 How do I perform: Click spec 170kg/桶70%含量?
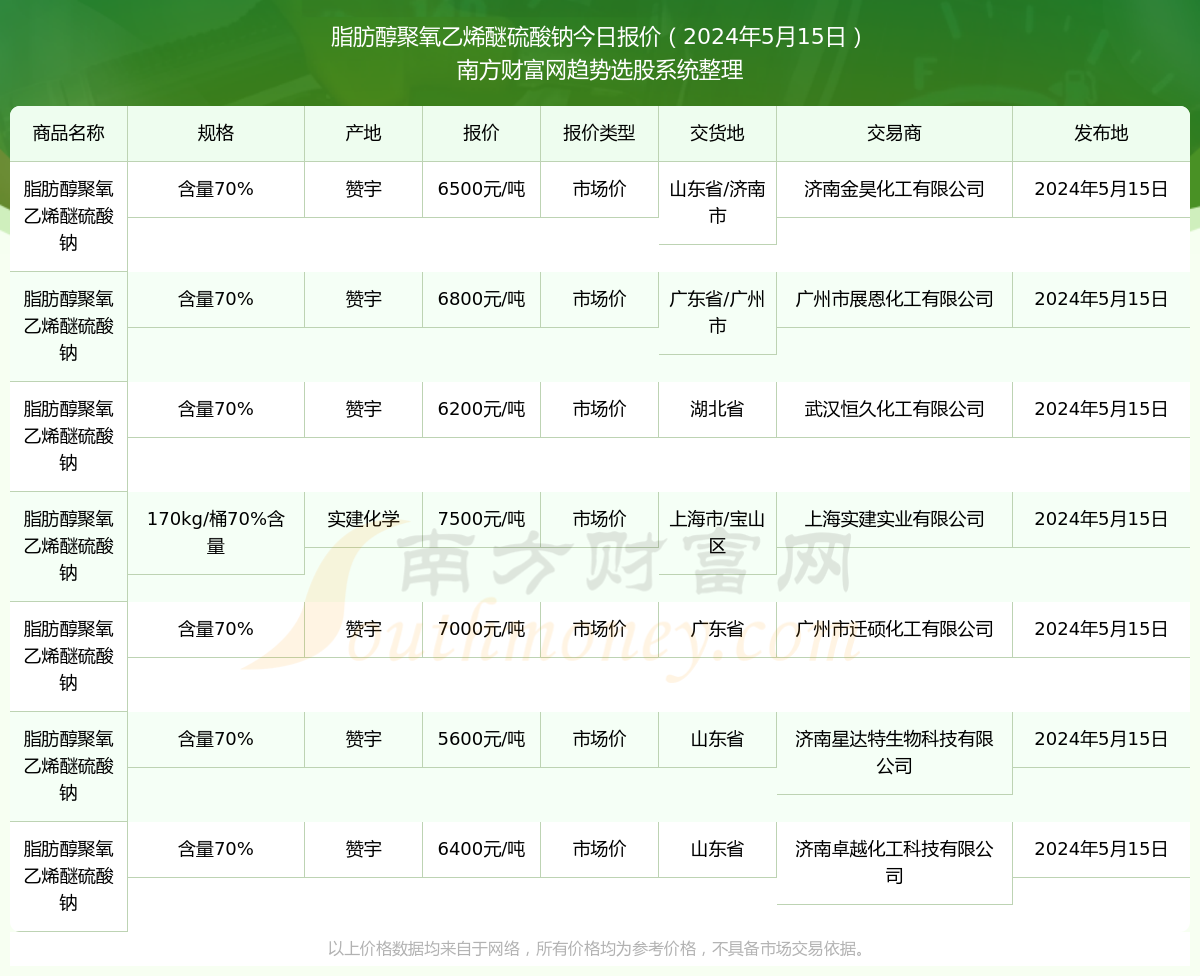(x=216, y=533)
